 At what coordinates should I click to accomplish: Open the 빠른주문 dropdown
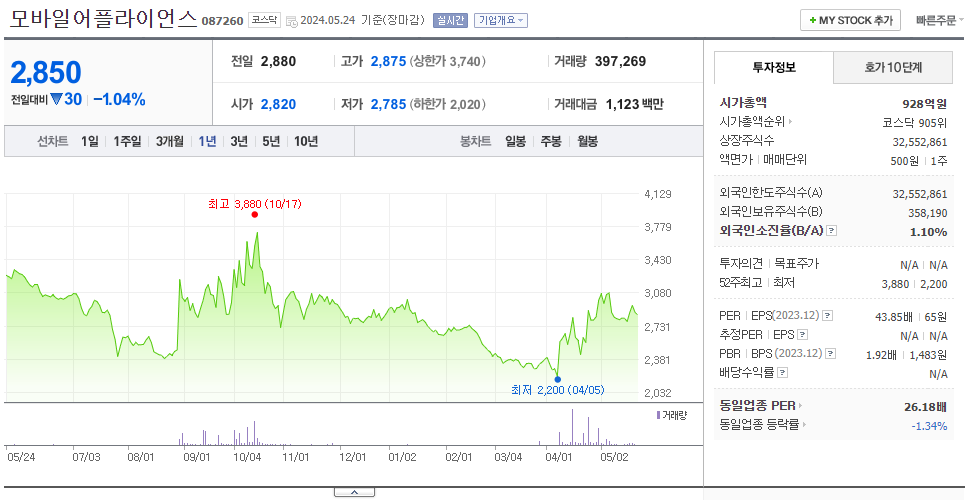point(940,20)
